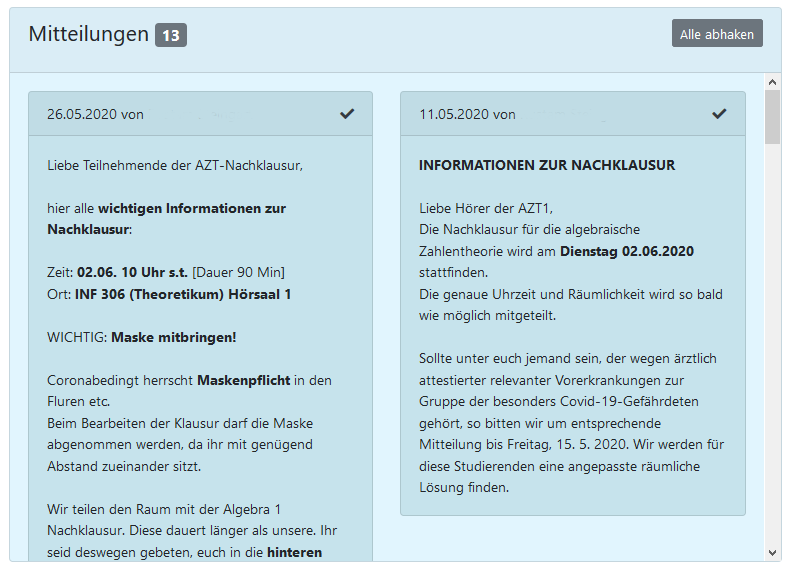Select the 26.05.2020 message header date

(82, 114)
